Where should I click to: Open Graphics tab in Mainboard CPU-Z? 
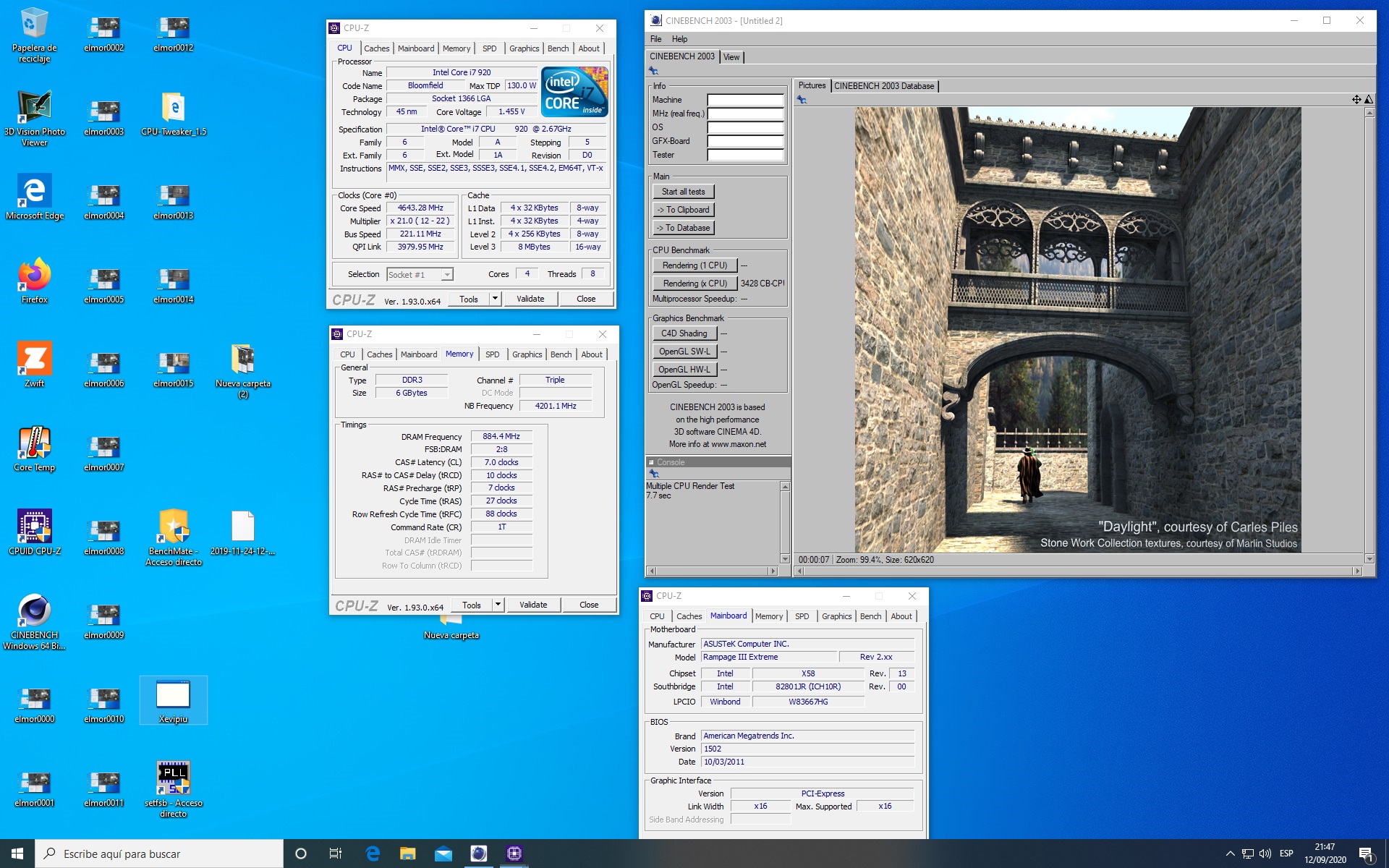(837, 616)
